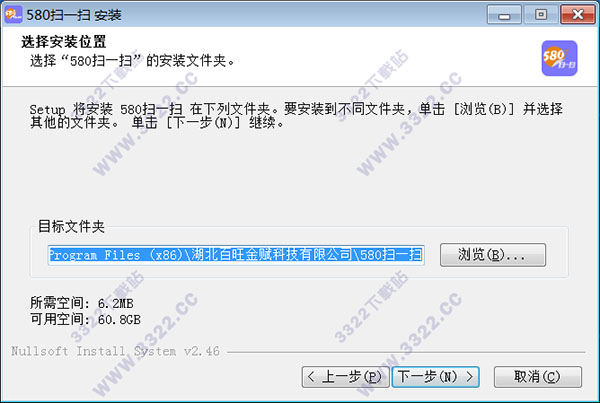
Task: Click the 580扫一扫 icon in title bar
Action: (13, 15)
